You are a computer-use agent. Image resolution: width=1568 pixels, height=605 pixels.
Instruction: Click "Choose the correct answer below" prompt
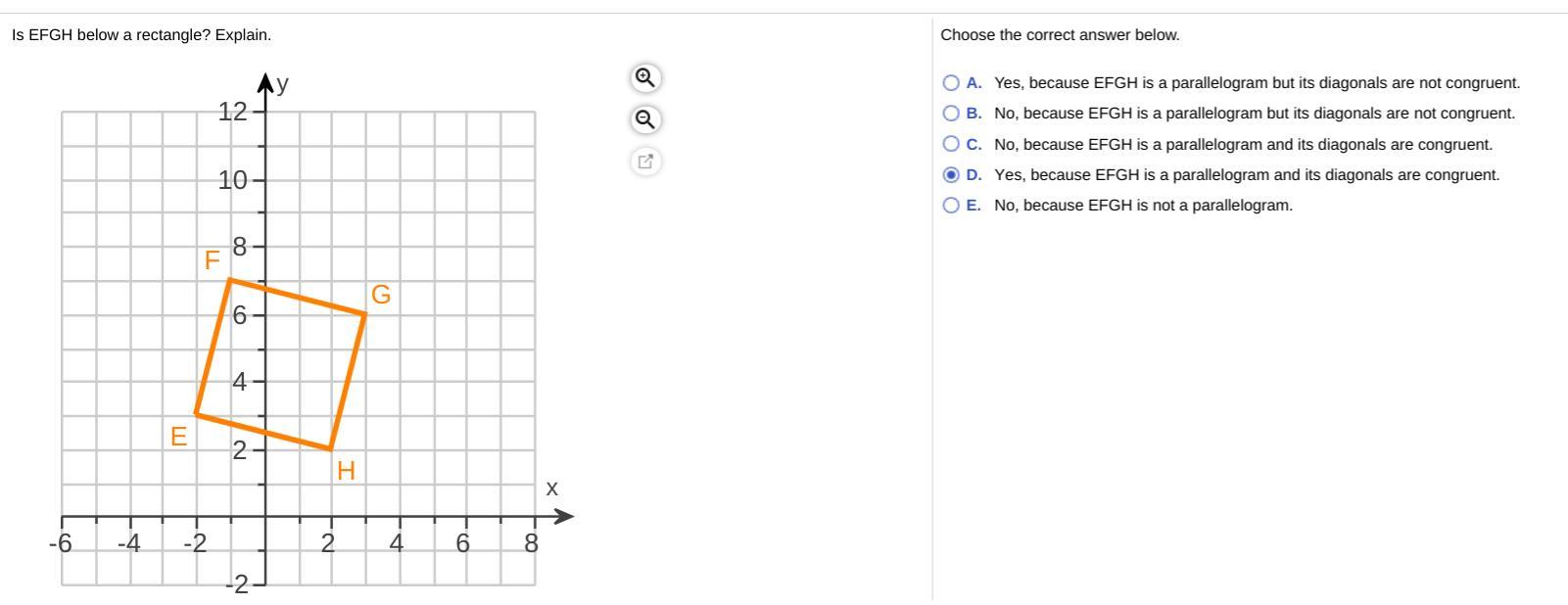1060,35
